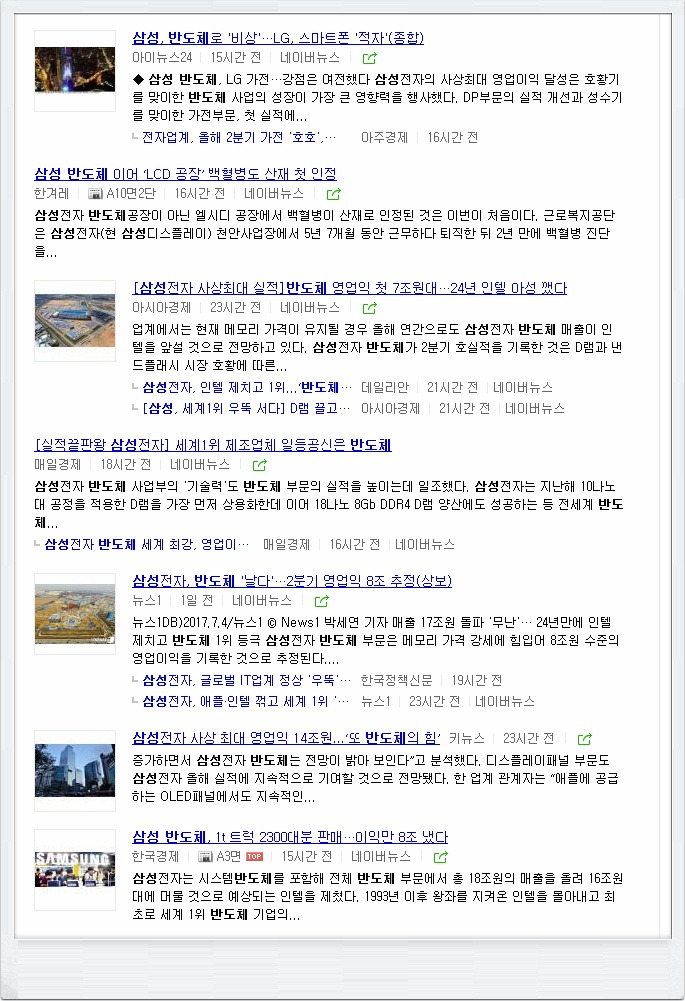Click 네이버뉴스 link for 뉴스1 1일 전
Image resolution: width=685 pixels, height=1001 pixels.
click(262, 601)
